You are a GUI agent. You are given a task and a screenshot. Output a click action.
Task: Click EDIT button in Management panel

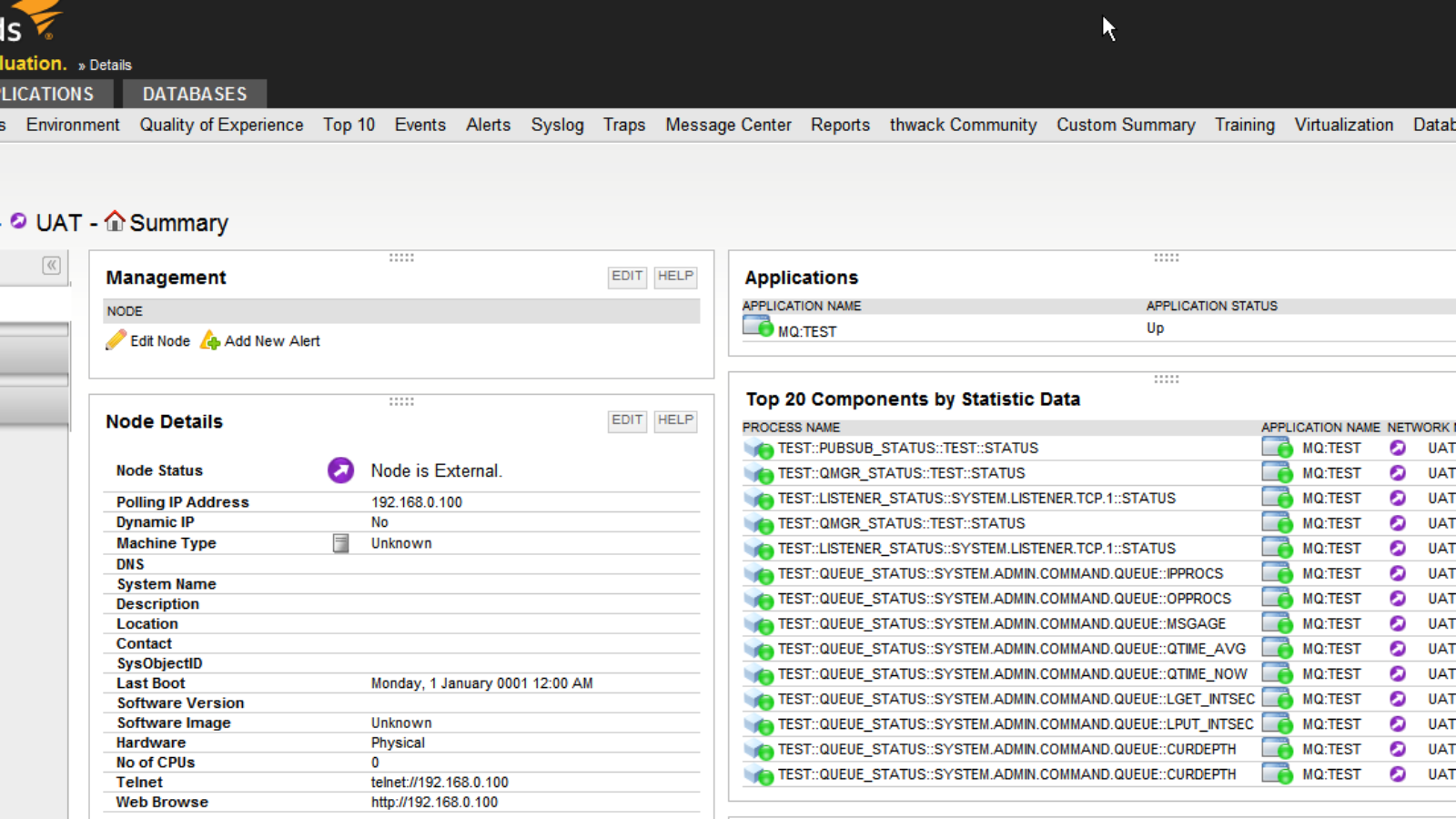coord(627,277)
